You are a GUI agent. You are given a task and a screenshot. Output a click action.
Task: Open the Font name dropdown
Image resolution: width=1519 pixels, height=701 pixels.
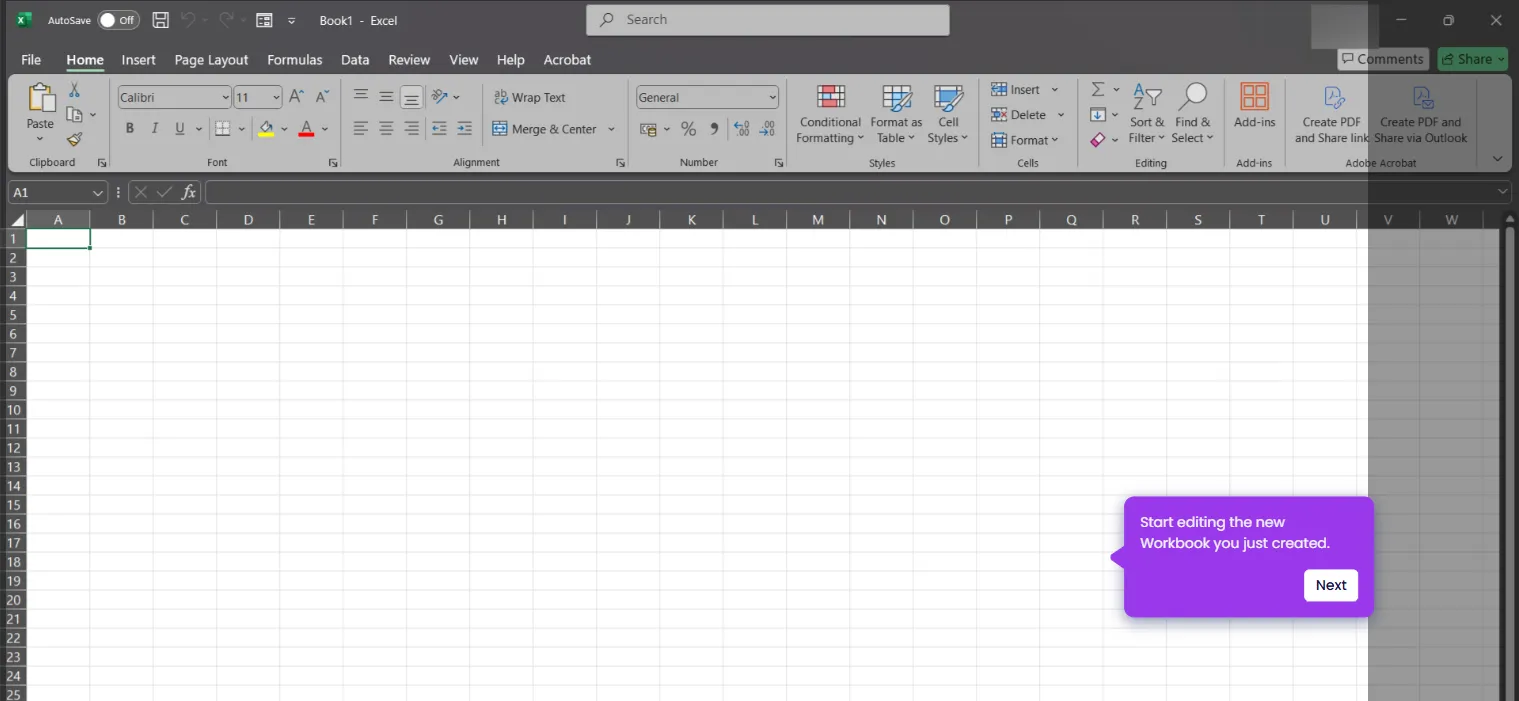click(x=225, y=97)
